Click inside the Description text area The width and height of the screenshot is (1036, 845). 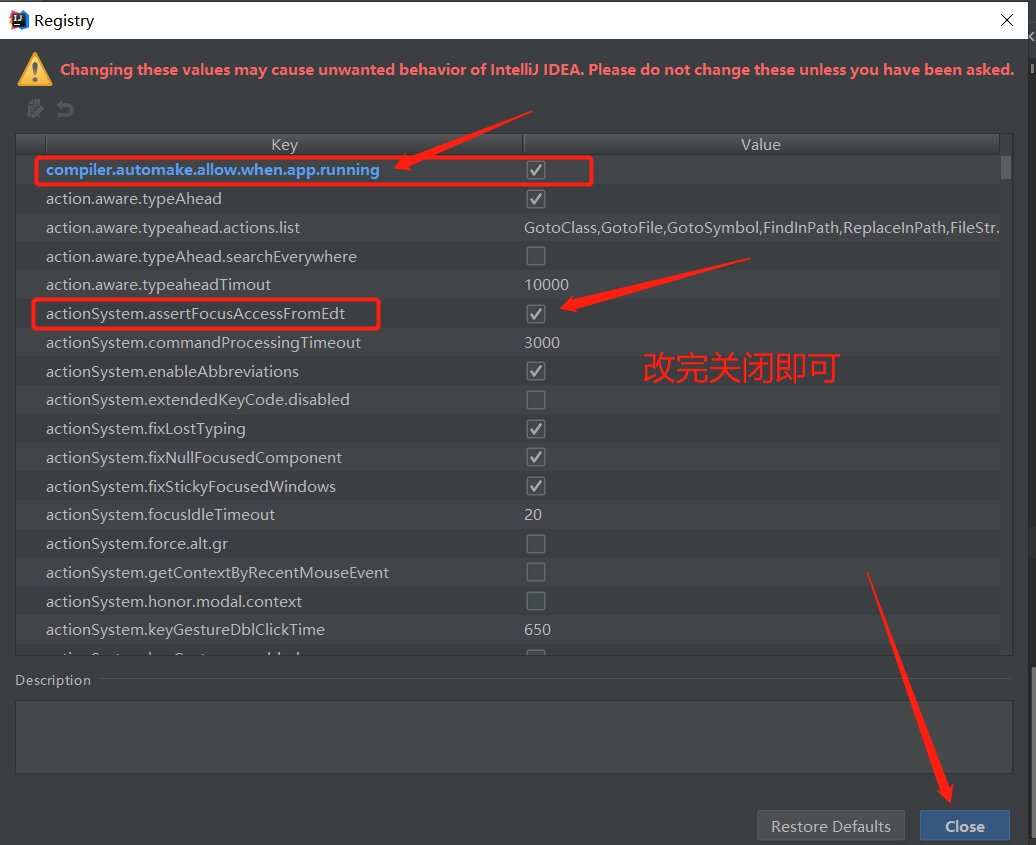point(513,737)
